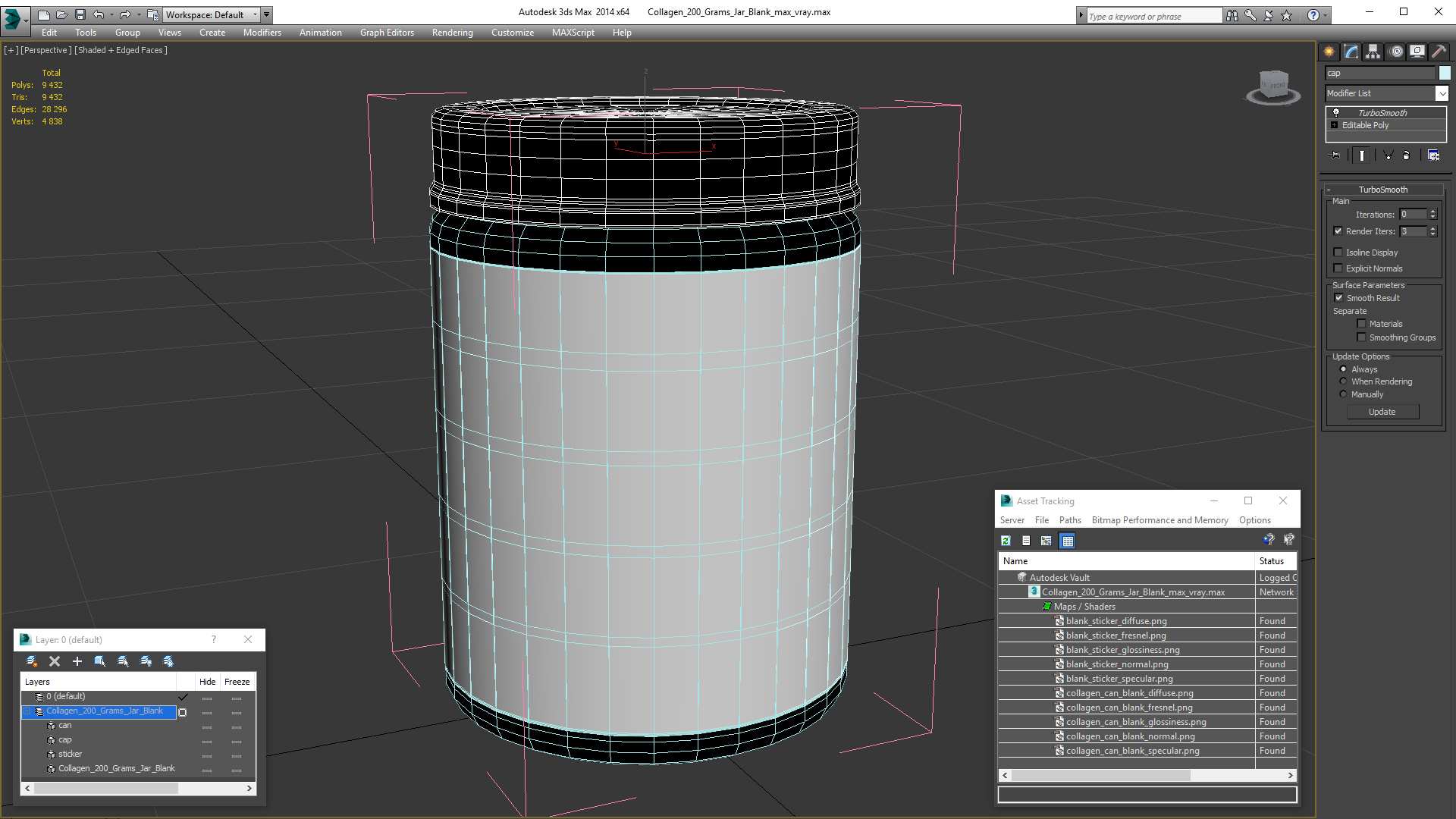Enable Explicit Normals checkbox

(x=1338, y=268)
